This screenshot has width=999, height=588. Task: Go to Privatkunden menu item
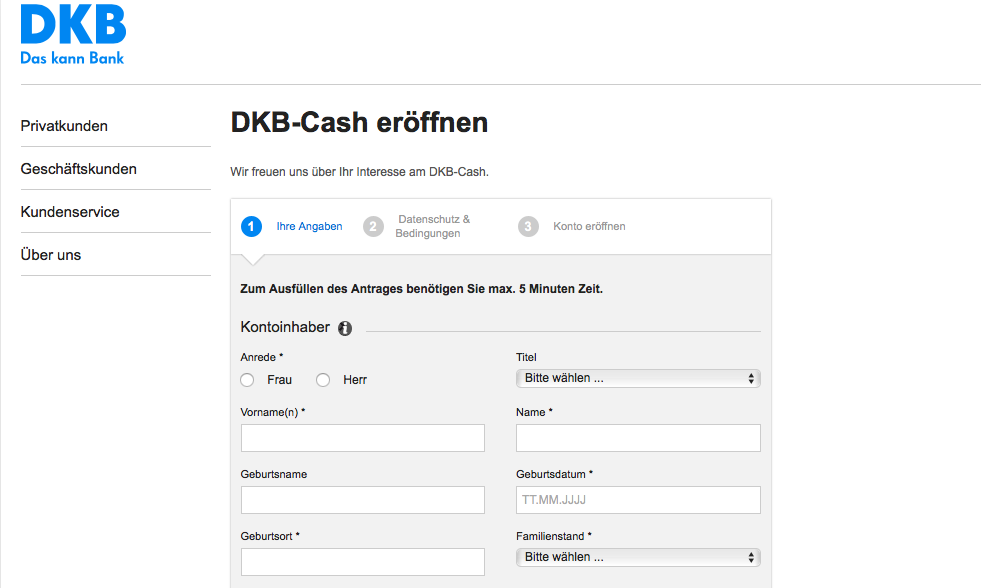pyautogui.click(x=64, y=126)
